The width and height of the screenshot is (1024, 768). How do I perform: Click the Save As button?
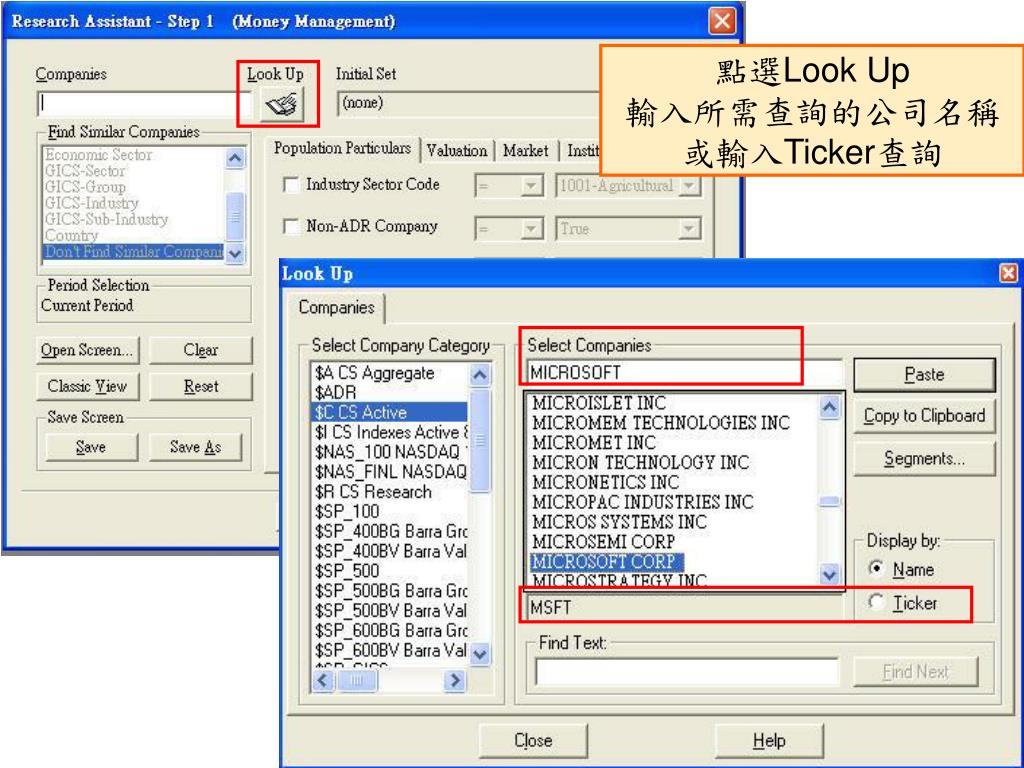click(195, 447)
